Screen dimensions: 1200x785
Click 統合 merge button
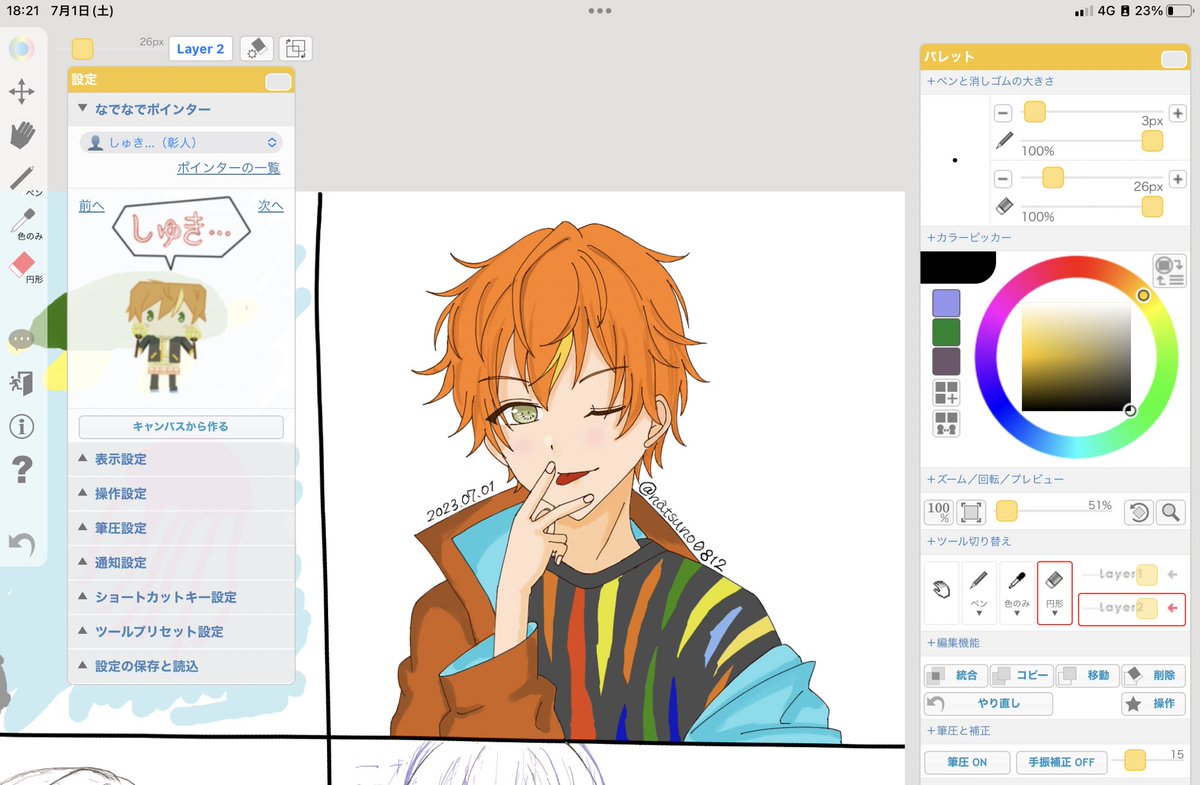tap(956, 676)
